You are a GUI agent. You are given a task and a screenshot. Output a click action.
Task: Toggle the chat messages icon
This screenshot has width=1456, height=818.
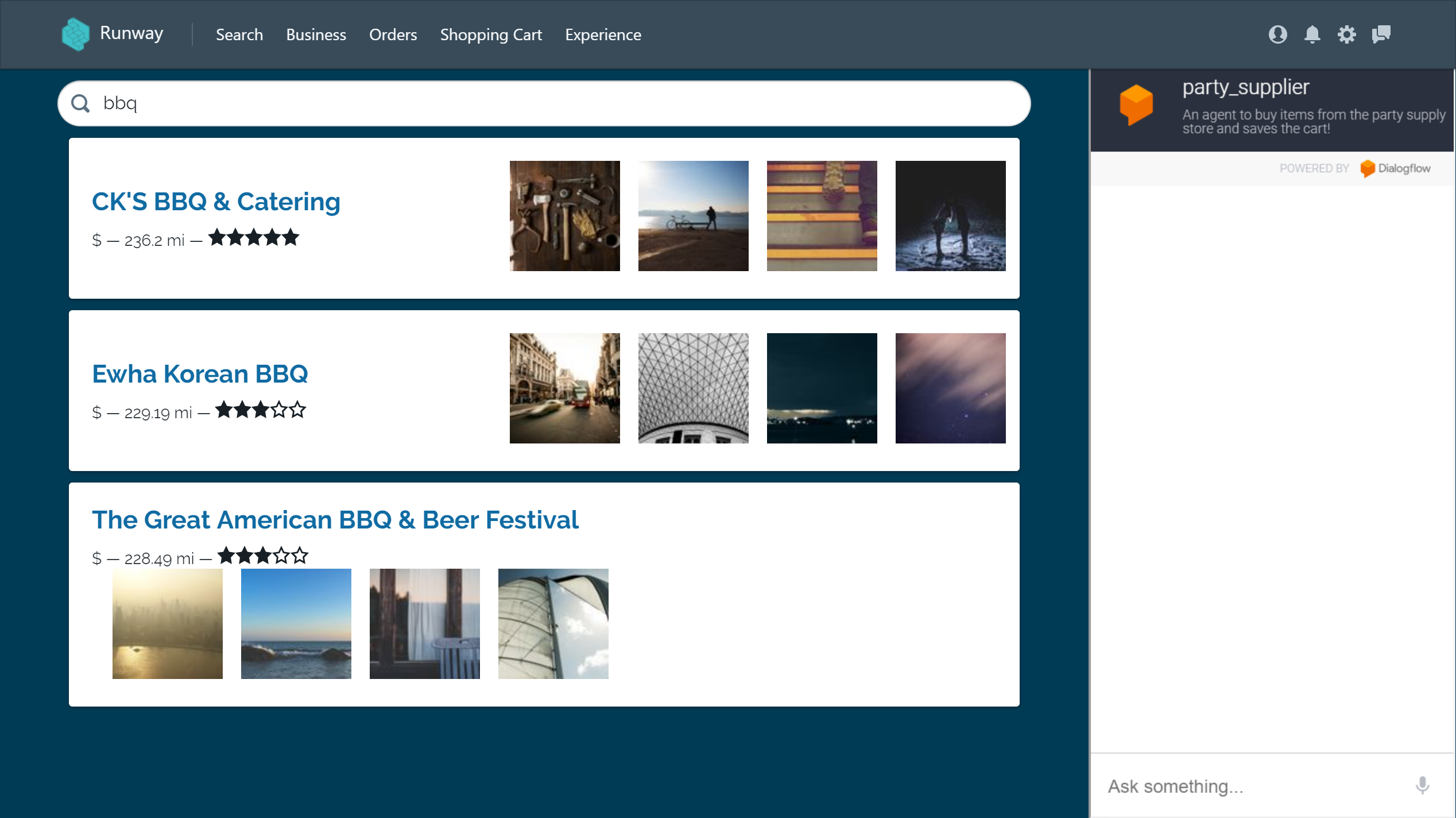1381,34
